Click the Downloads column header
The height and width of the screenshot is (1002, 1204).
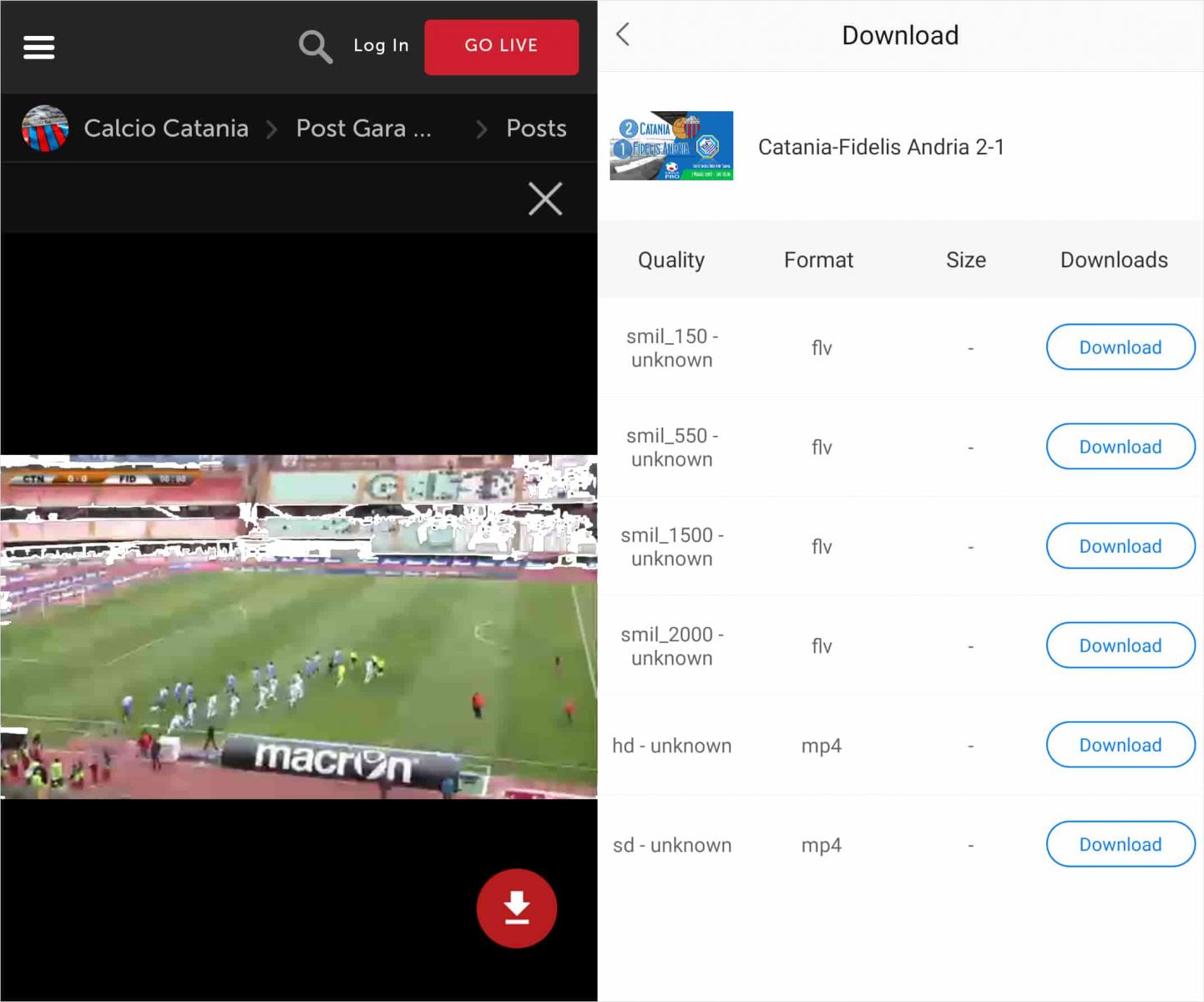pyautogui.click(x=1114, y=260)
